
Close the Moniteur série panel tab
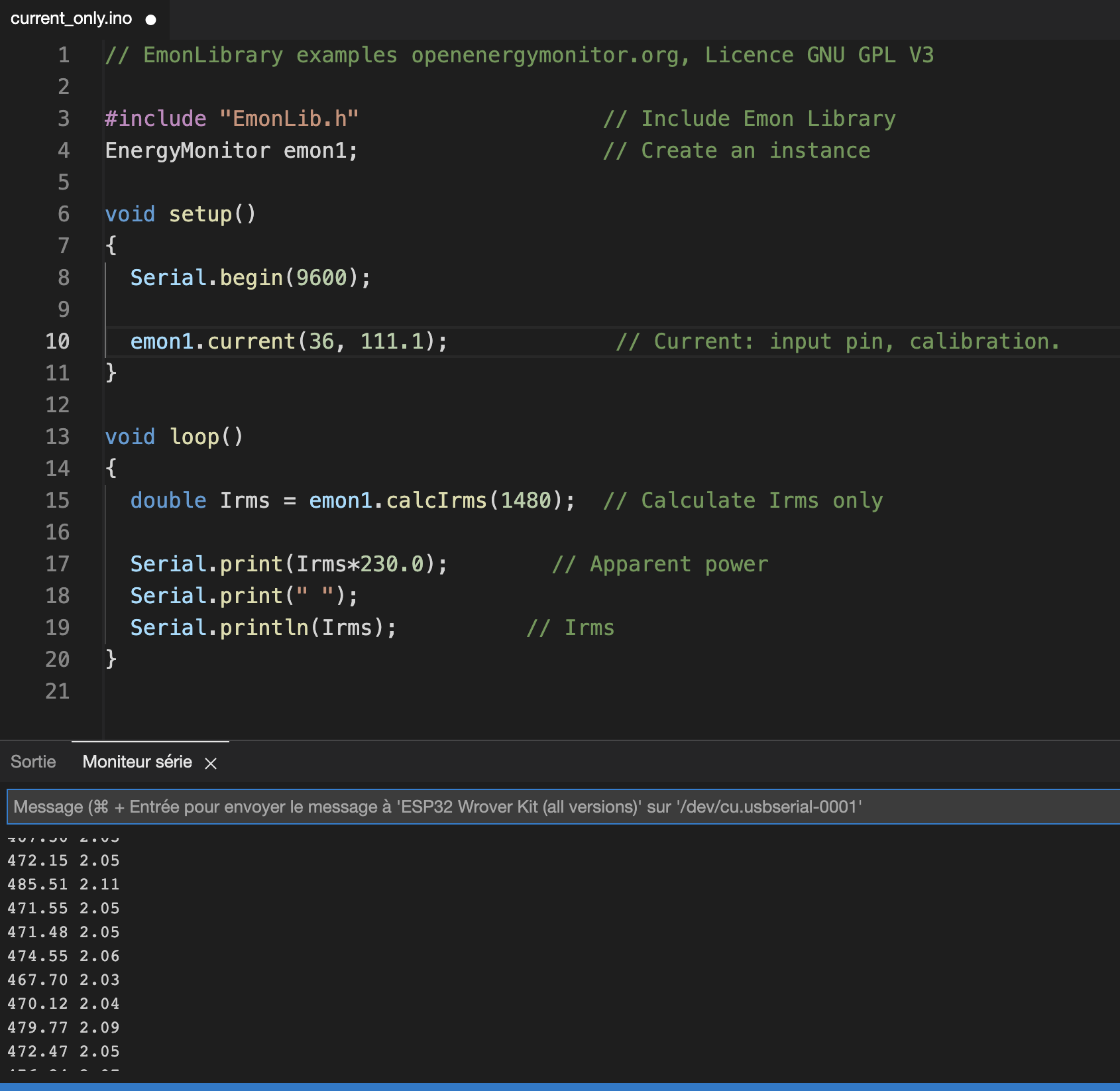[212, 763]
